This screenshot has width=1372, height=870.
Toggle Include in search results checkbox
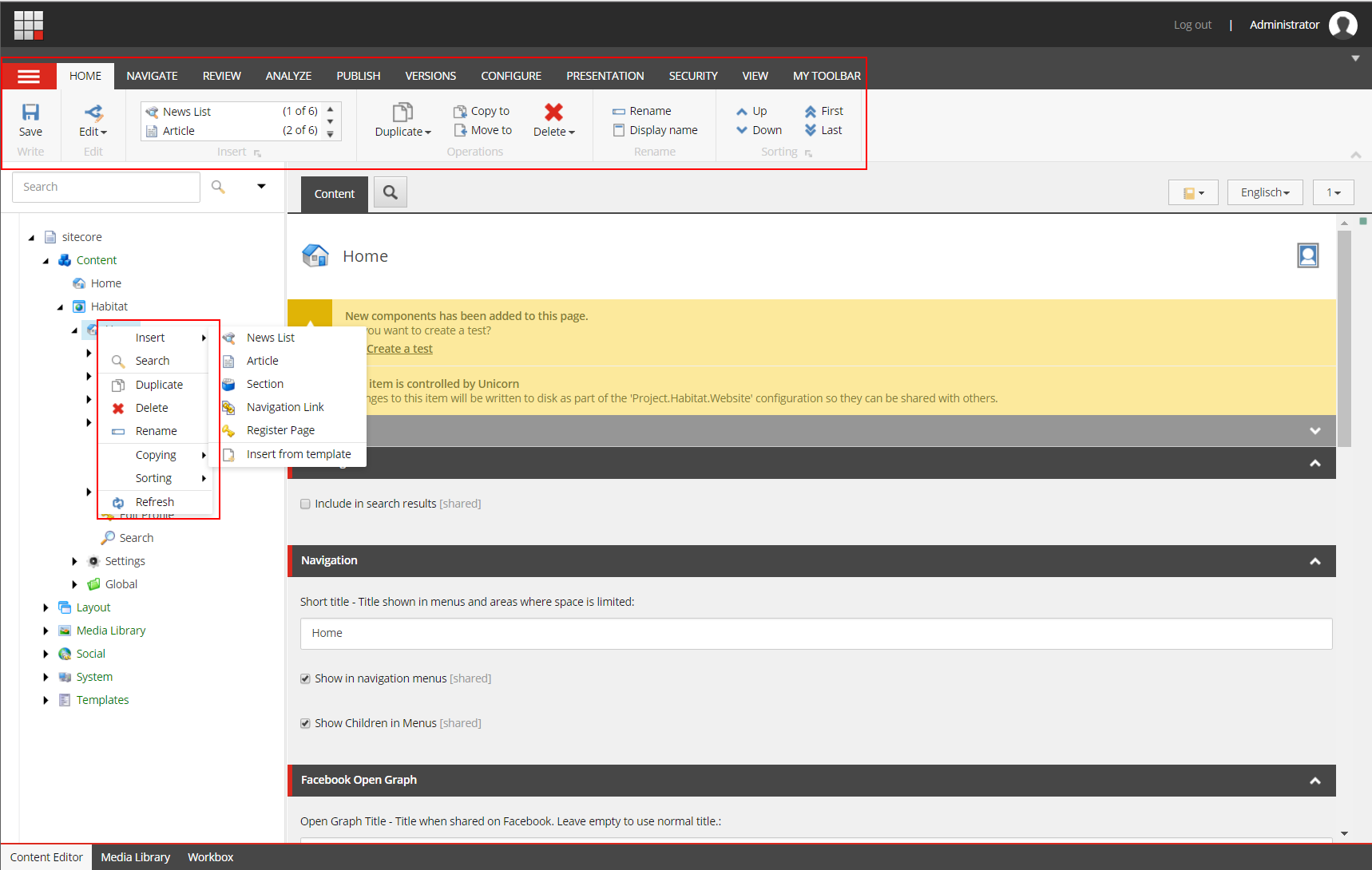[305, 504]
